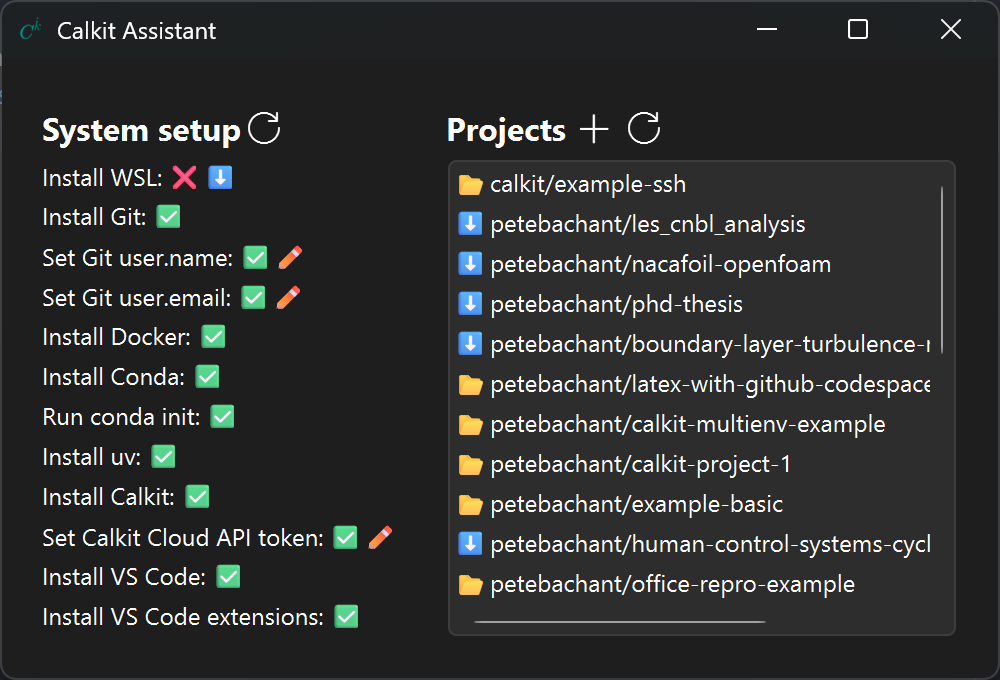Click the Calkit Cloud API token checkmark
Screen dimensions: 1000x680
point(345,538)
